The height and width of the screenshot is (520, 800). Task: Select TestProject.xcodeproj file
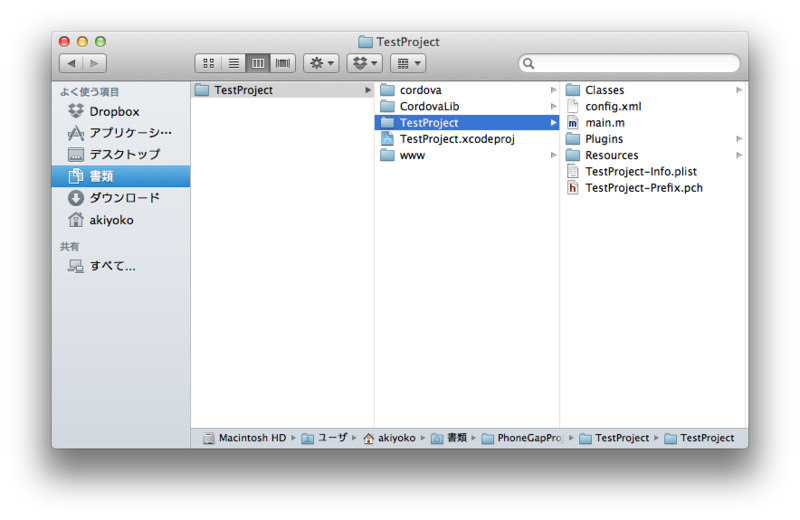[467, 139]
